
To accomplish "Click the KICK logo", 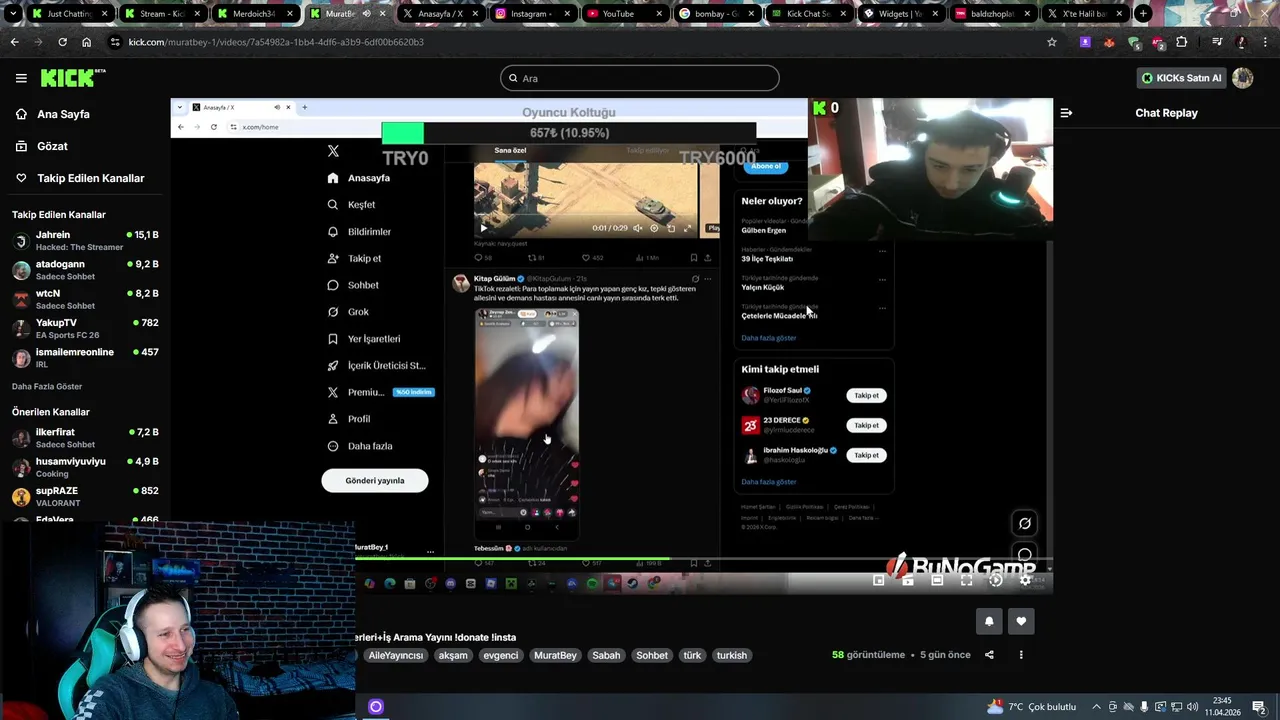I will tap(73, 78).
